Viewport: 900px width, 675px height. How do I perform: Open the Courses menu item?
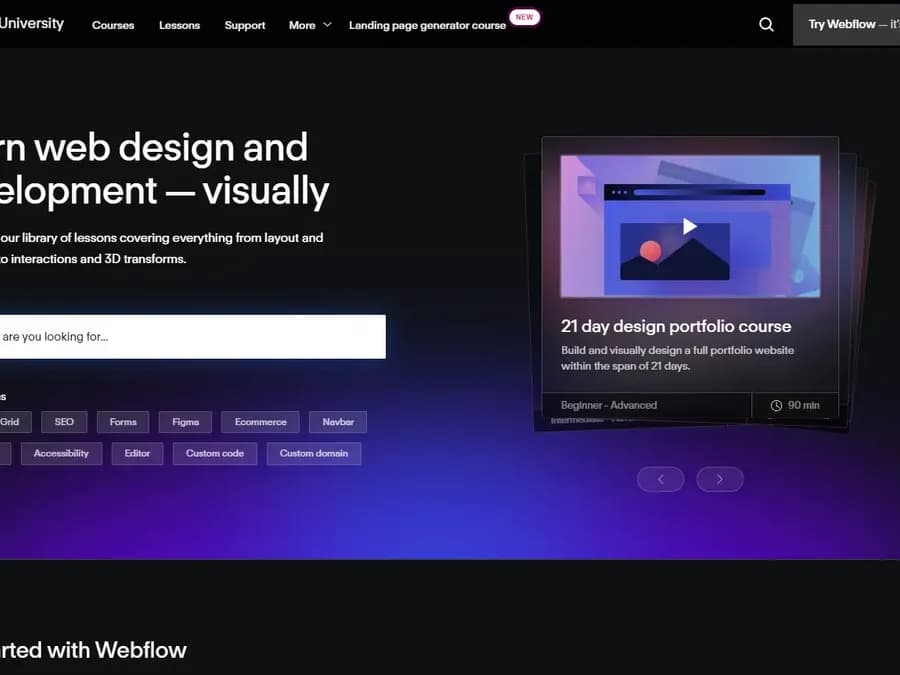pyautogui.click(x=113, y=25)
